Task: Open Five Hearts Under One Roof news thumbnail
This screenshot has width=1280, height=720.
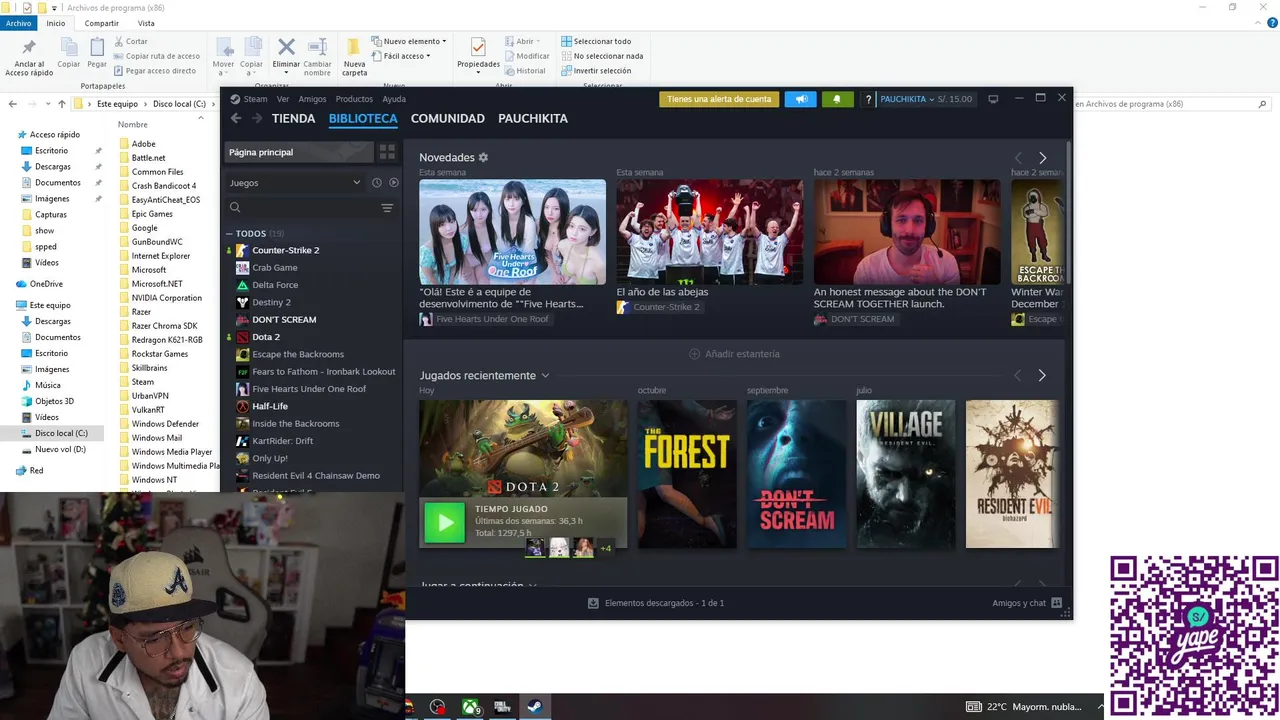Action: (512, 232)
